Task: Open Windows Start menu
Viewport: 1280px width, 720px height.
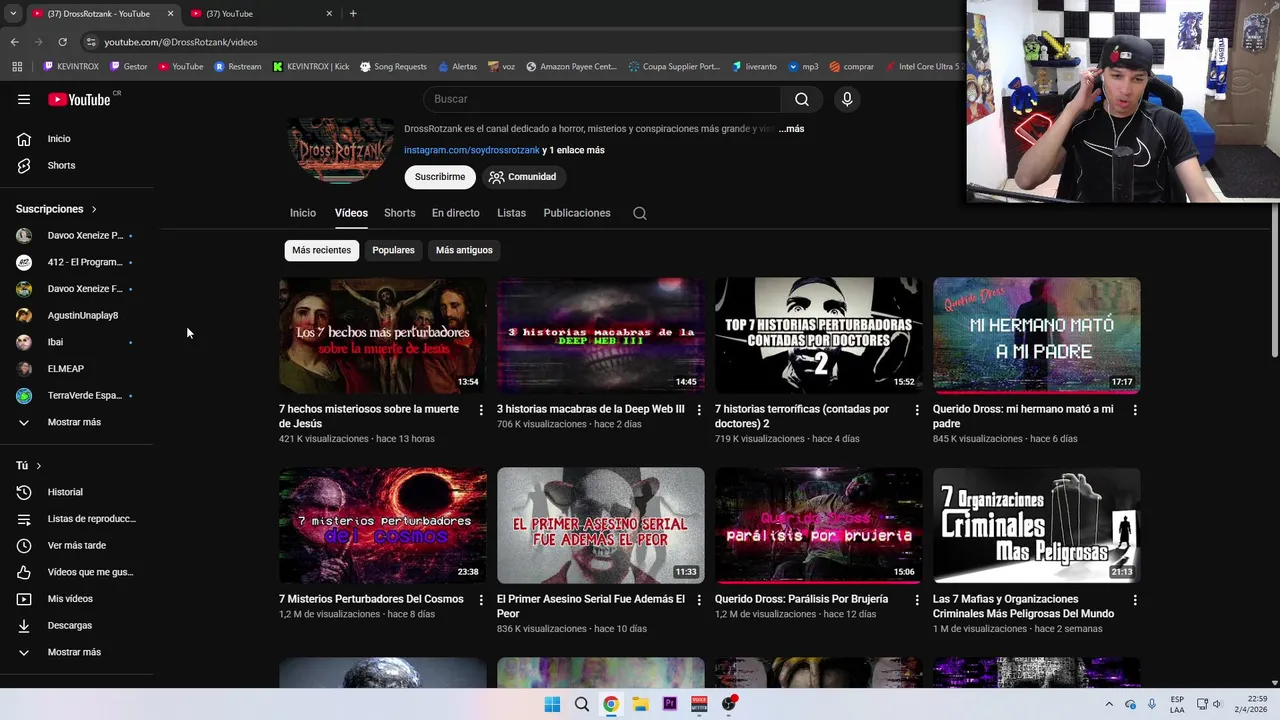Action: (552, 704)
